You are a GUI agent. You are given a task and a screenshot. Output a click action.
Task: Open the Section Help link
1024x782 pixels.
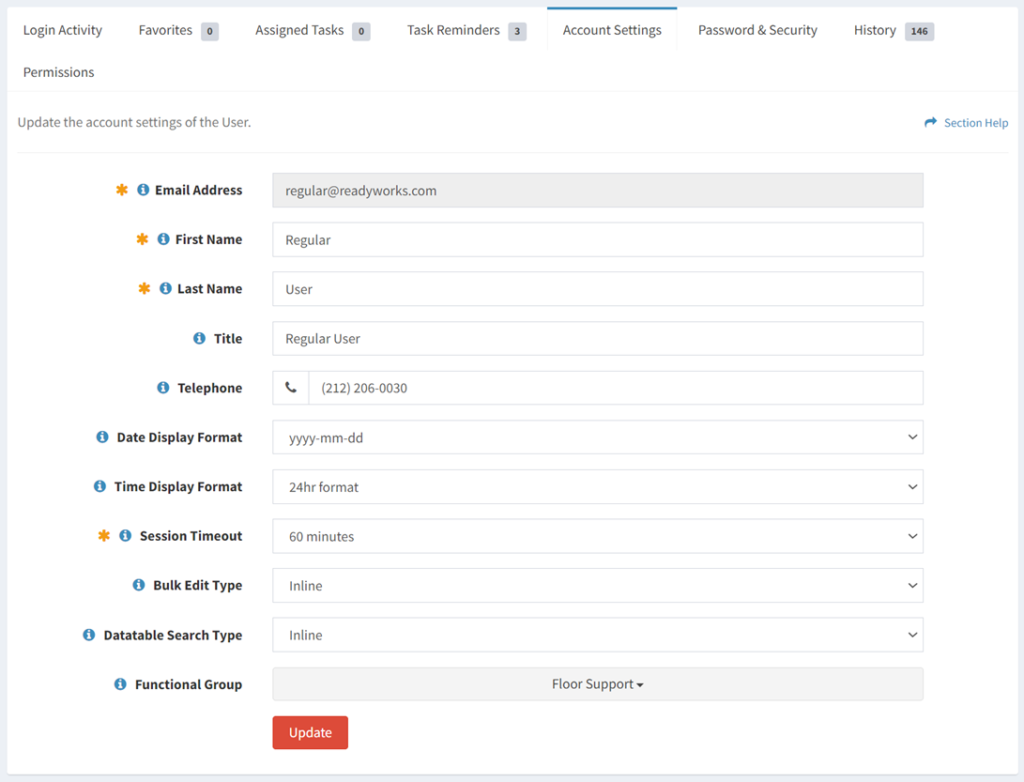click(974, 122)
